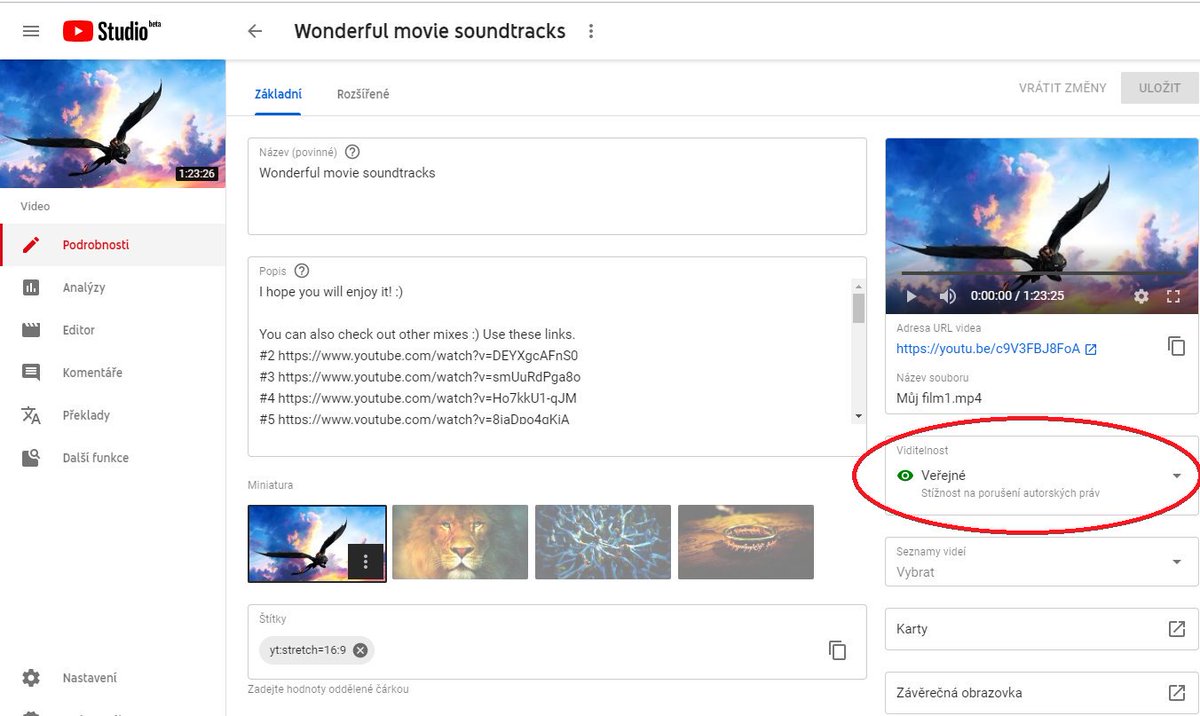Screen dimensions: 1200x716
Task: Click the video preview progress bar
Action: coord(1041,273)
